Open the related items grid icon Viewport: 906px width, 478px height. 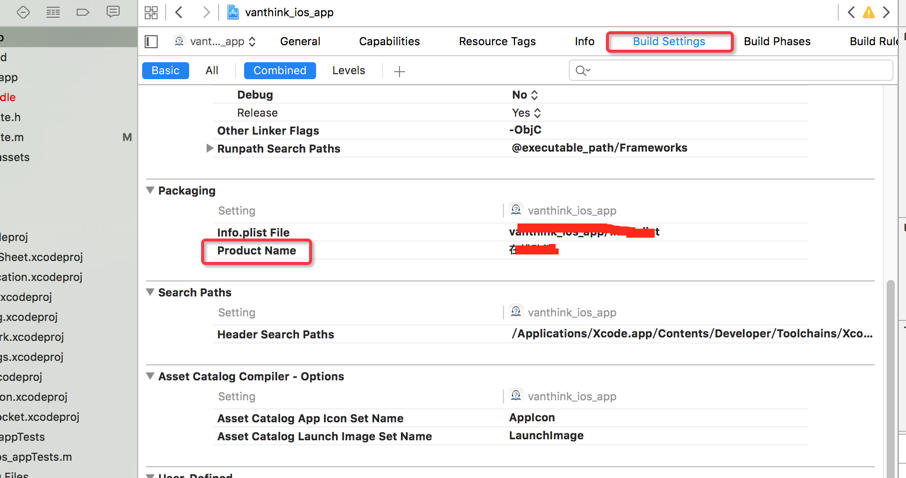[x=151, y=12]
